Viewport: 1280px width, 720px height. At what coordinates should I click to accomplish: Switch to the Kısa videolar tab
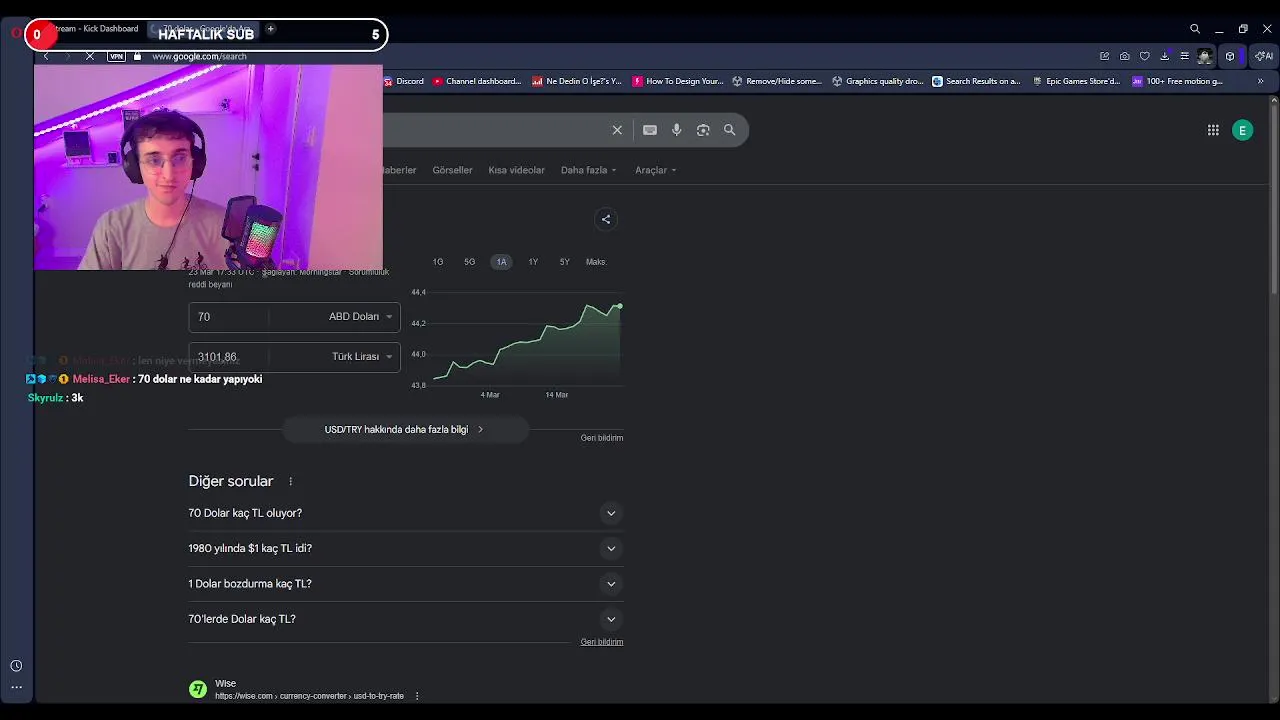[516, 170]
